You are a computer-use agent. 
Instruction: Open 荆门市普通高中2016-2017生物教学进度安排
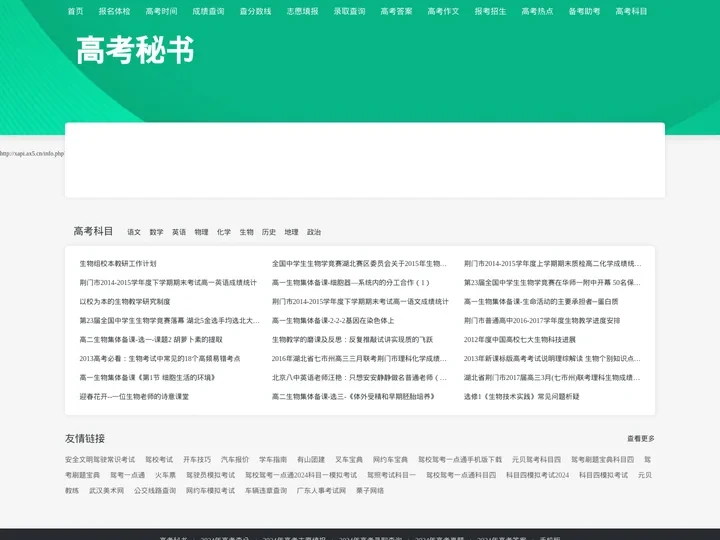pyautogui.click(x=542, y=321)
